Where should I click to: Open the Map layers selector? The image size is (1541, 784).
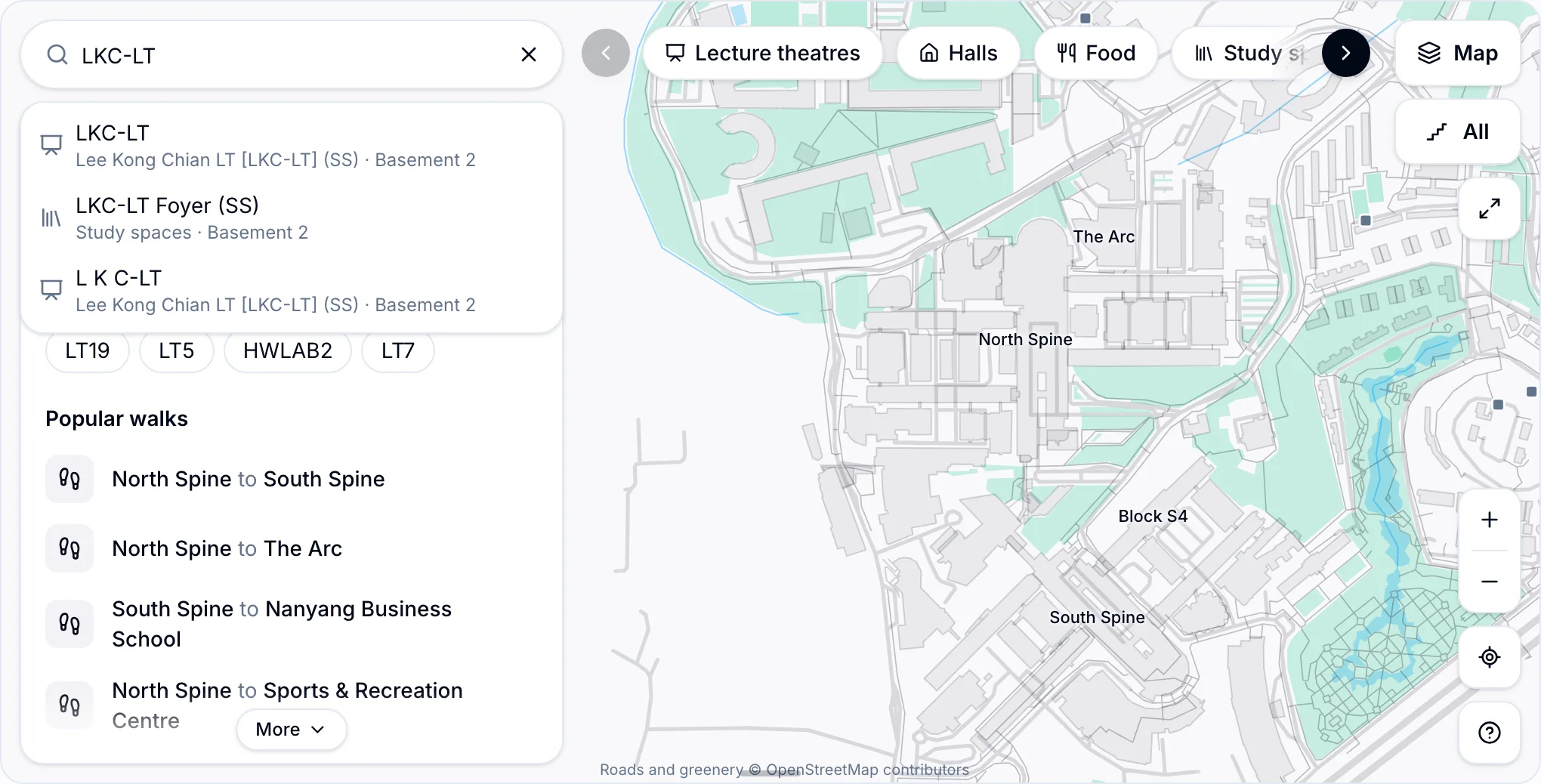[x=1458, y=53]
